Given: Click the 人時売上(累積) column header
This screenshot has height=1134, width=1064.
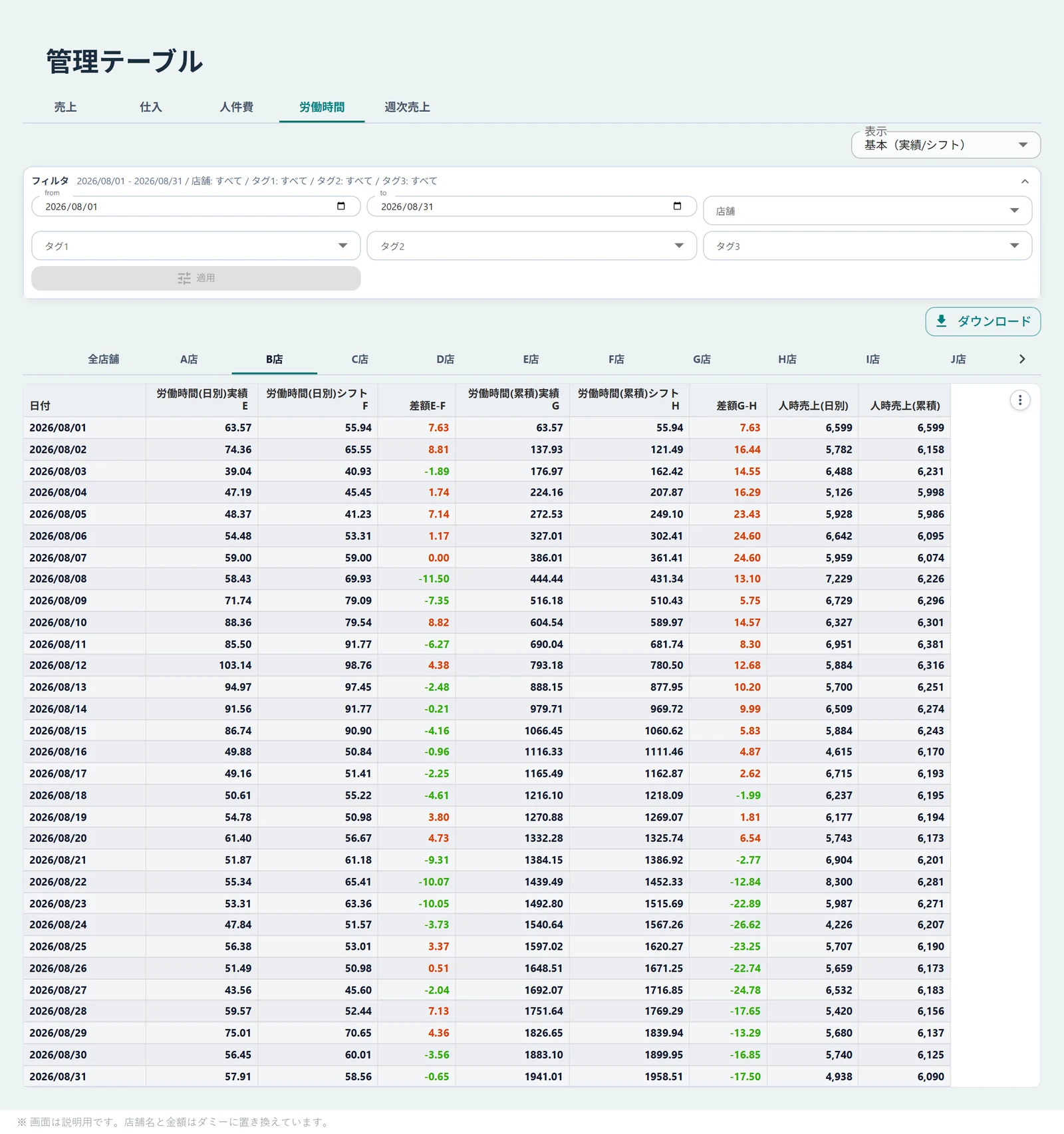Looking at the screenshot, I should tap(904, 400).
